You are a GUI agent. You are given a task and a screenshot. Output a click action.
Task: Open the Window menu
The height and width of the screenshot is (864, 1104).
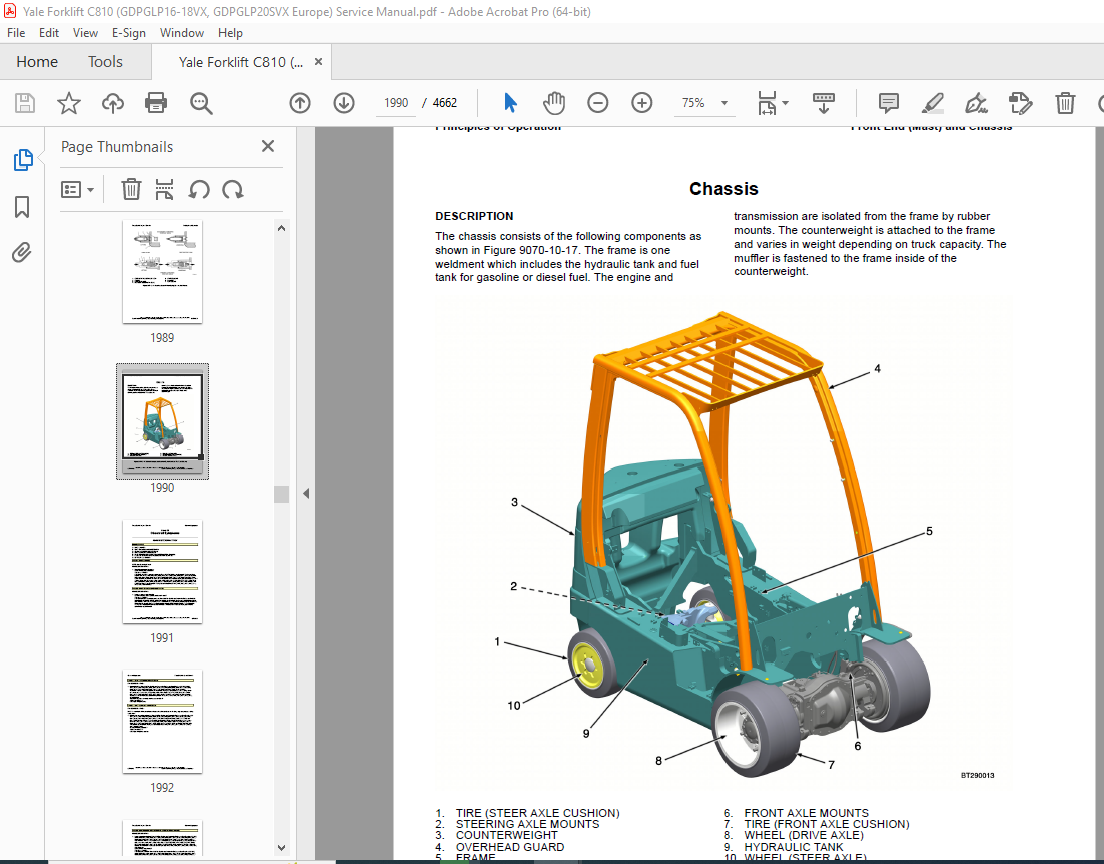click(182, 32)
